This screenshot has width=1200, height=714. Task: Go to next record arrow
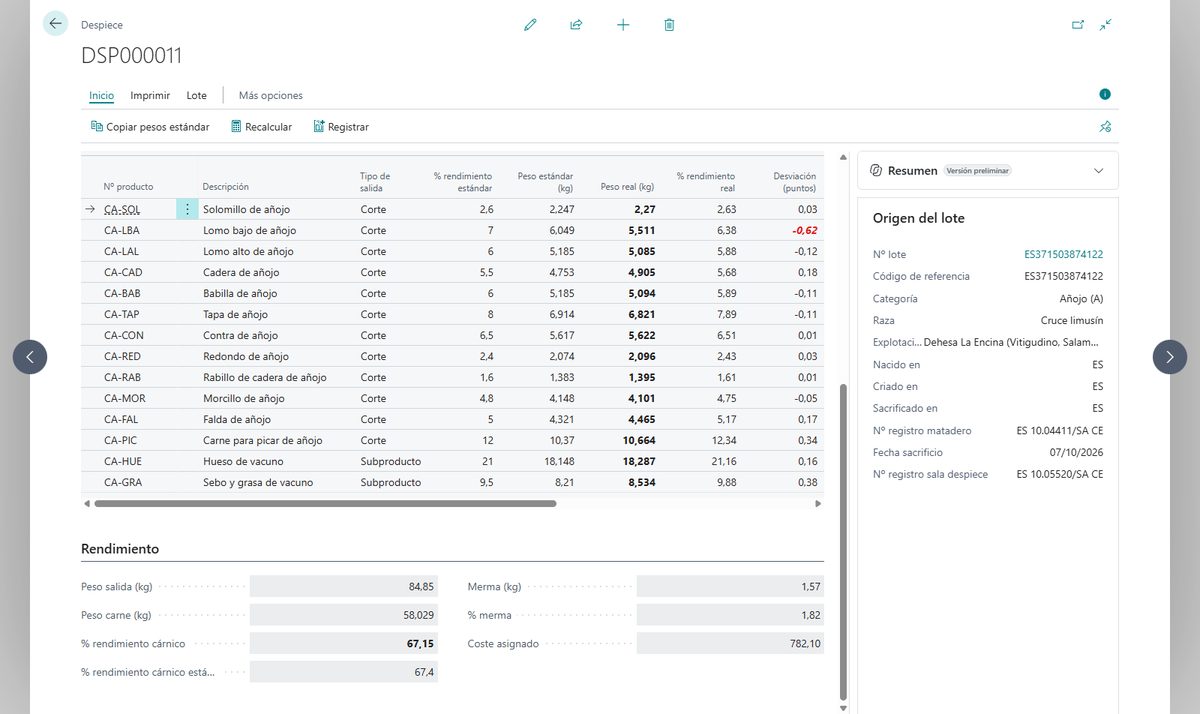click(x=1170, y=357)
